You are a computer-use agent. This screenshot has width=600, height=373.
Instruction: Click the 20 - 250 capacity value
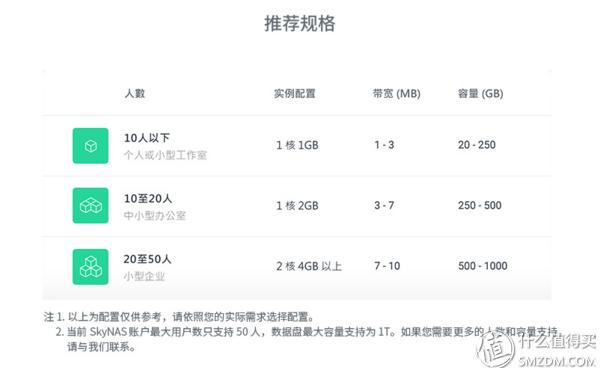click(476, 145)
